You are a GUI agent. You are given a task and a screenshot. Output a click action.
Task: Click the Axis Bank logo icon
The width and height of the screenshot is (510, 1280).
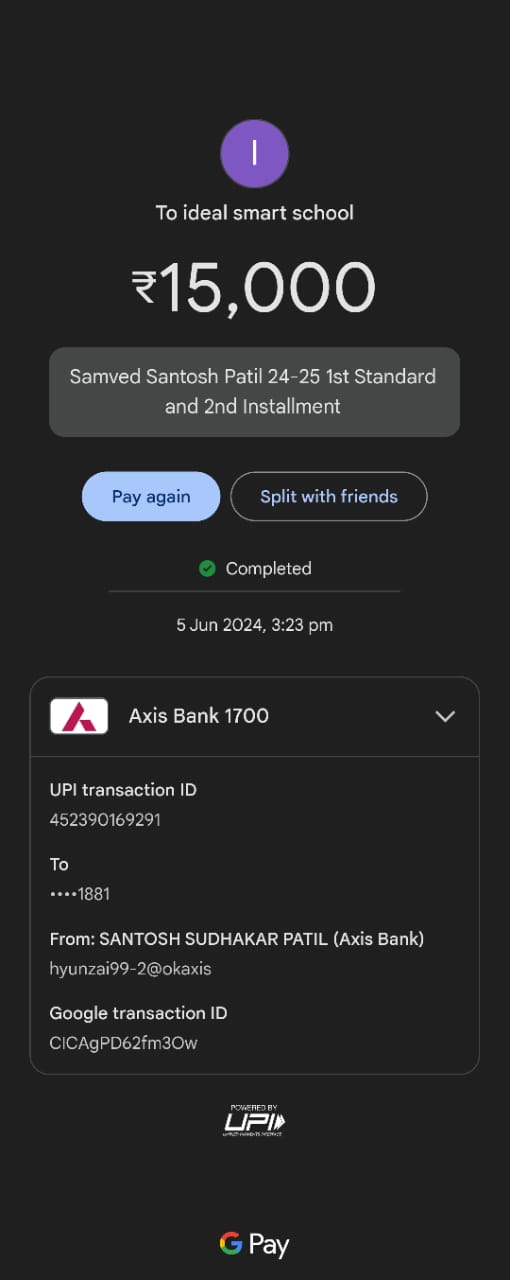pos(79,716)
